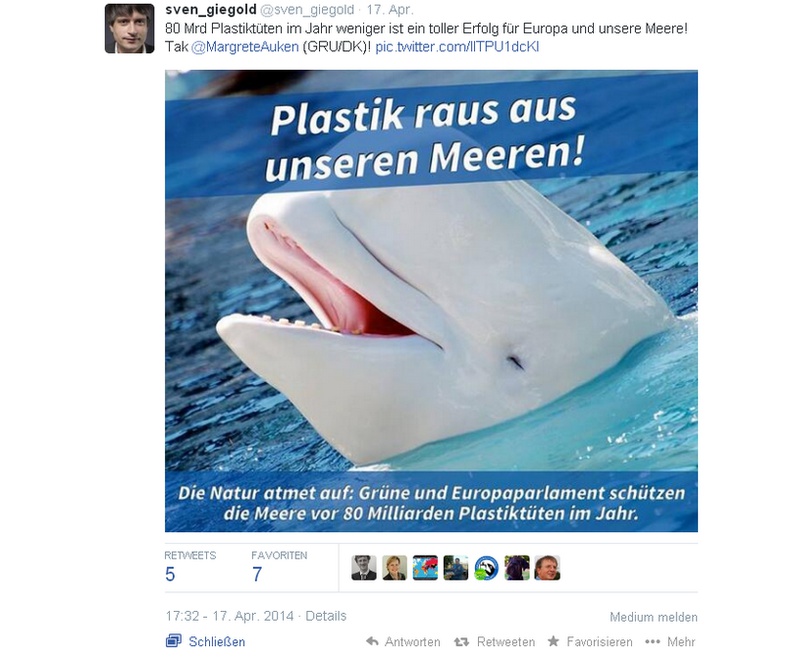Click the sven_giegold display name

pyautogui.click(x=211, y=10)
